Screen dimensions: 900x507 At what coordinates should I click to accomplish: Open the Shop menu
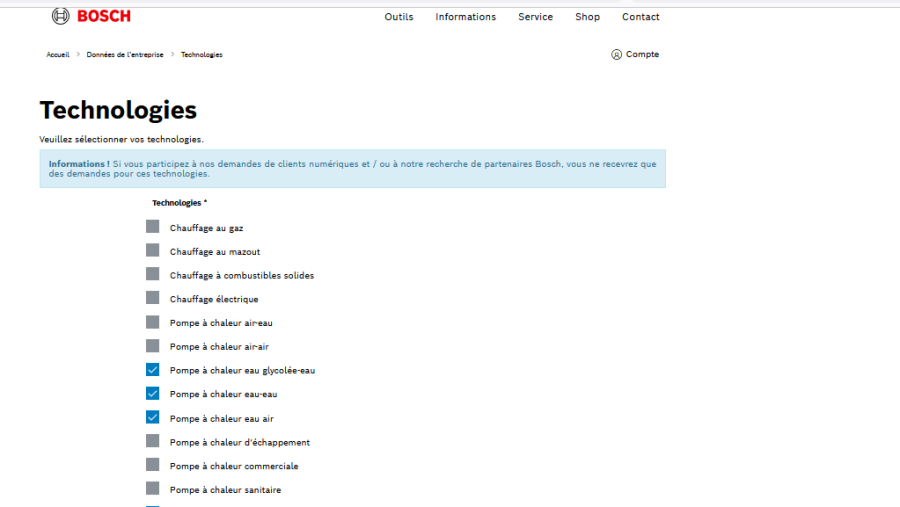click(x=588, y=17)
